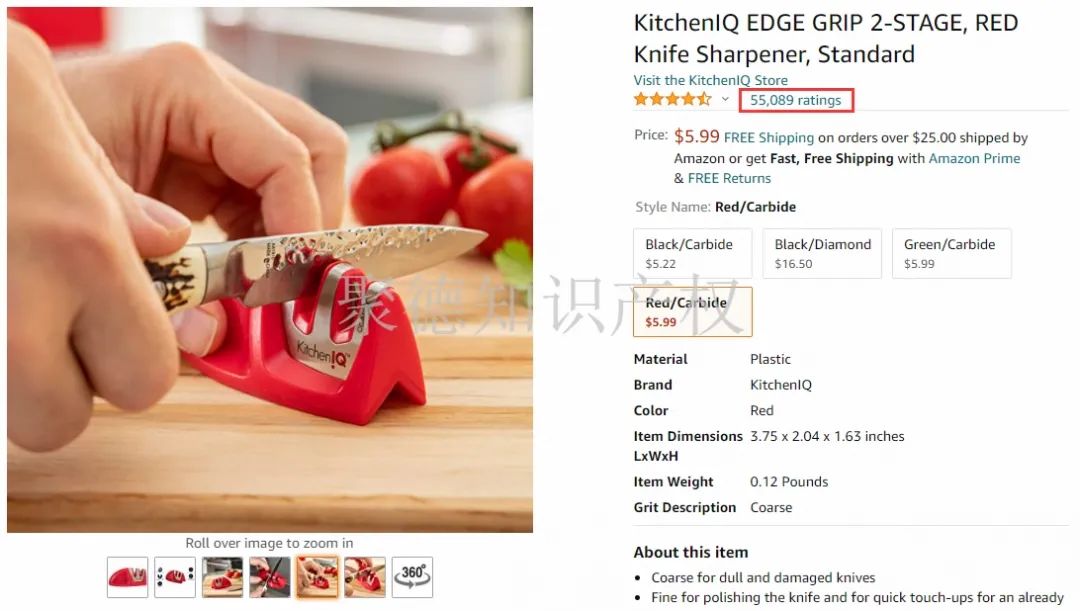Choose the Green/Carbide style option
1080x611 pixels.
point(951,253)
